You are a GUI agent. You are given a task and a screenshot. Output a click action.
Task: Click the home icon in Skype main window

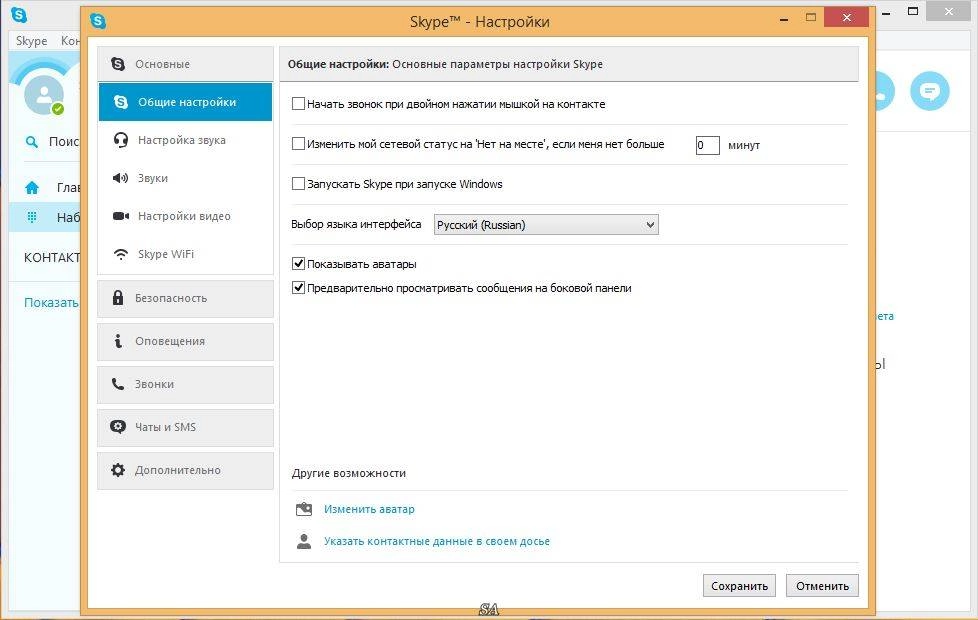32,187
